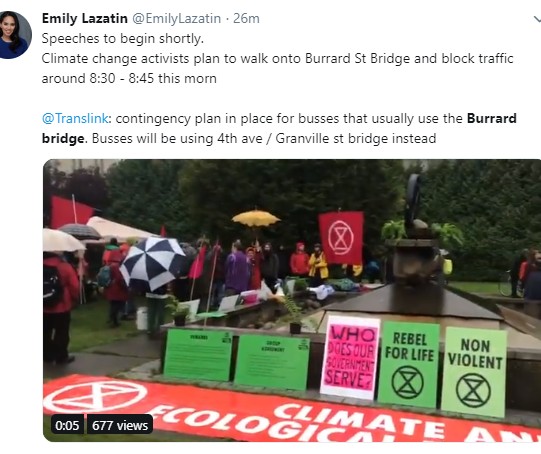Image resolution: width=541 pixels, height=454 pixels.
Task: Play the embedded protest video
Action: 292,300
